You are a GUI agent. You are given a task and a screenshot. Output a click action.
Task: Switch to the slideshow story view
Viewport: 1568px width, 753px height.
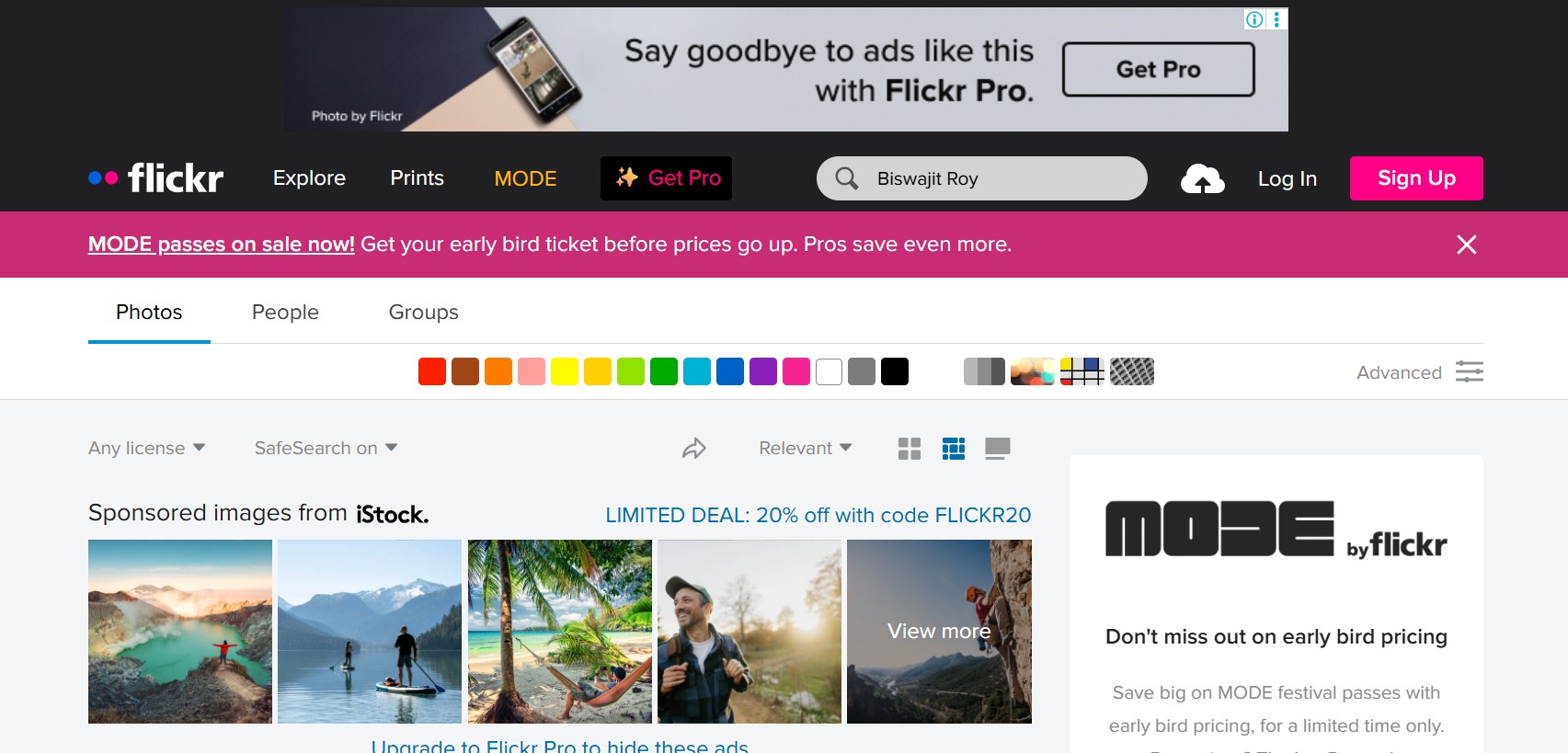[x=997, y=449]
